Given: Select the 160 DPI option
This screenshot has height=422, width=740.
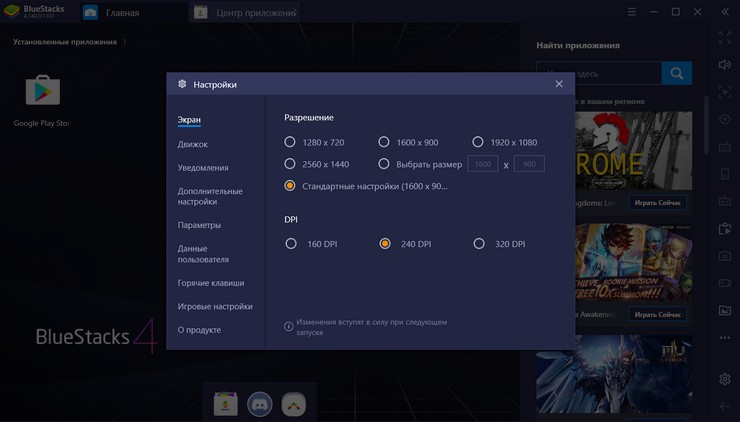Looking at the screenshot, I should point(290,244).
